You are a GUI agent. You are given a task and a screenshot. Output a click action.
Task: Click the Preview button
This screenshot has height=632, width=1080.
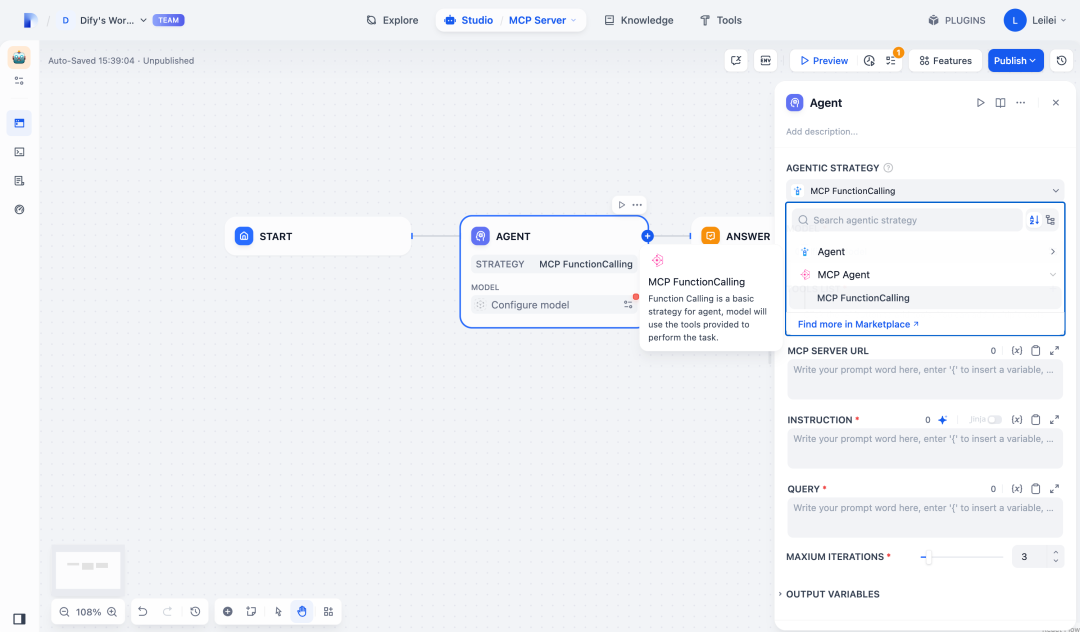[x=823, y=60]
